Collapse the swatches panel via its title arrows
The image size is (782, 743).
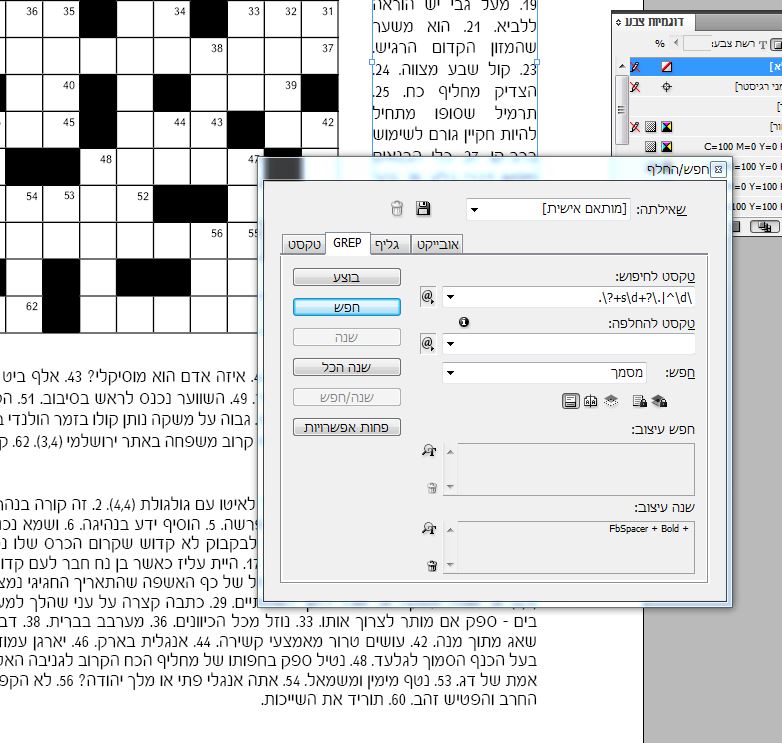[618, 22]
